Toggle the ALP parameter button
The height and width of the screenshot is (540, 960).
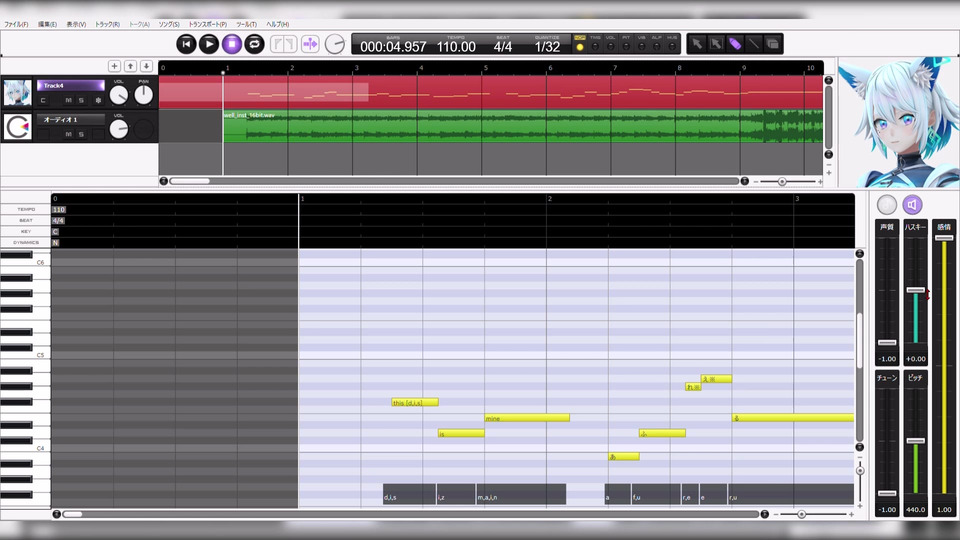pyautogui.click(x=656, y=47)
